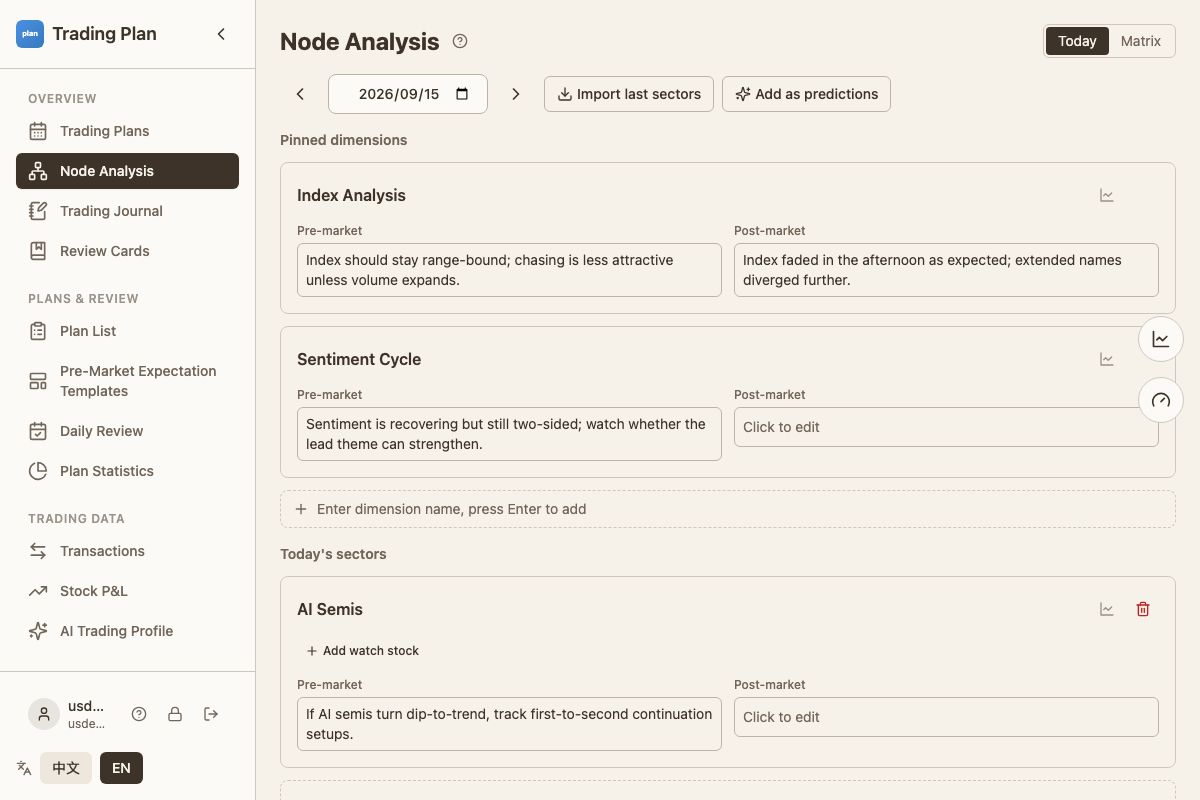Click the Trading Plan logo icon

pyautogui.click(x=30, y=34)
